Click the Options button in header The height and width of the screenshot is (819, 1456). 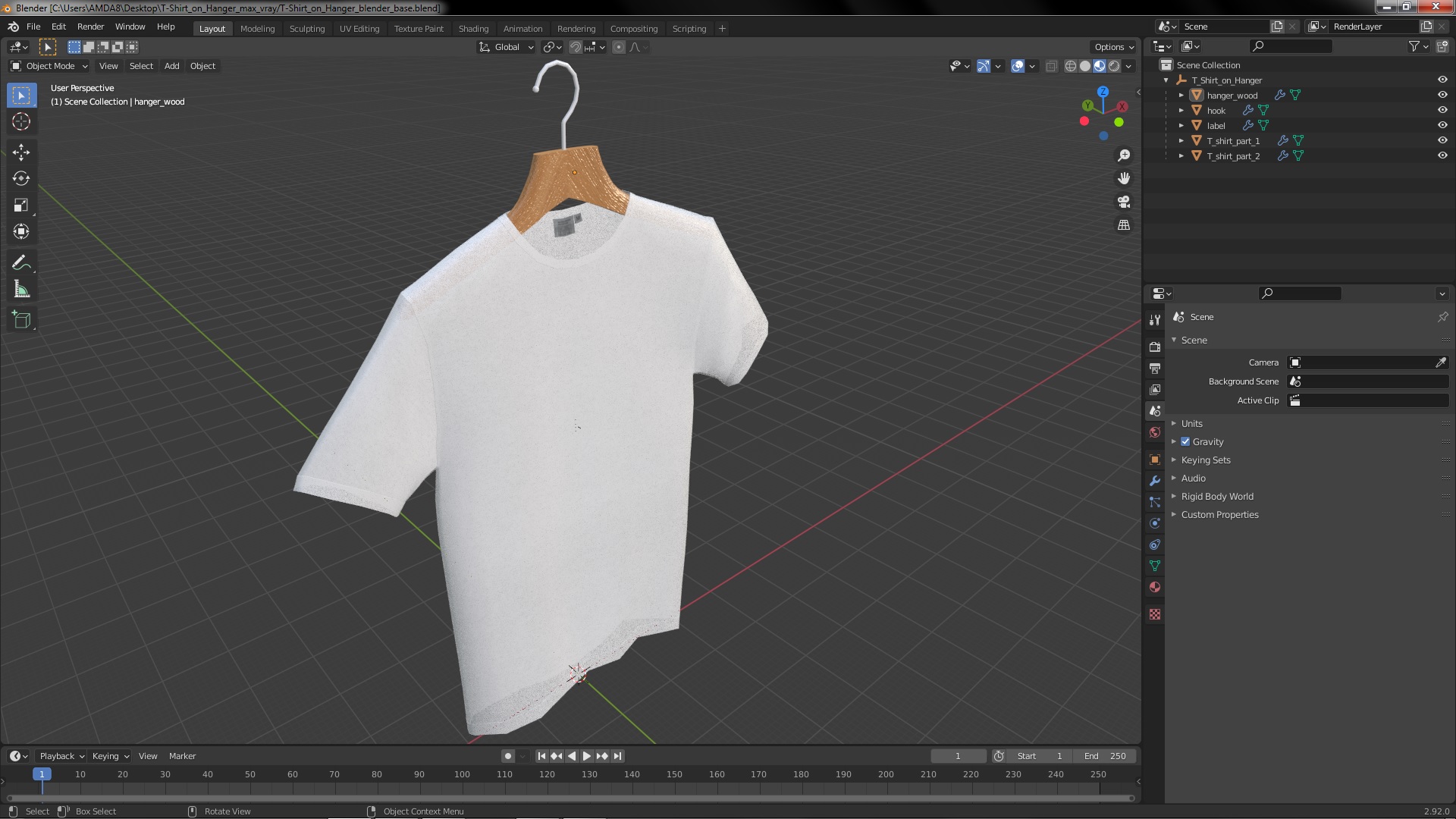[1113, 47]
